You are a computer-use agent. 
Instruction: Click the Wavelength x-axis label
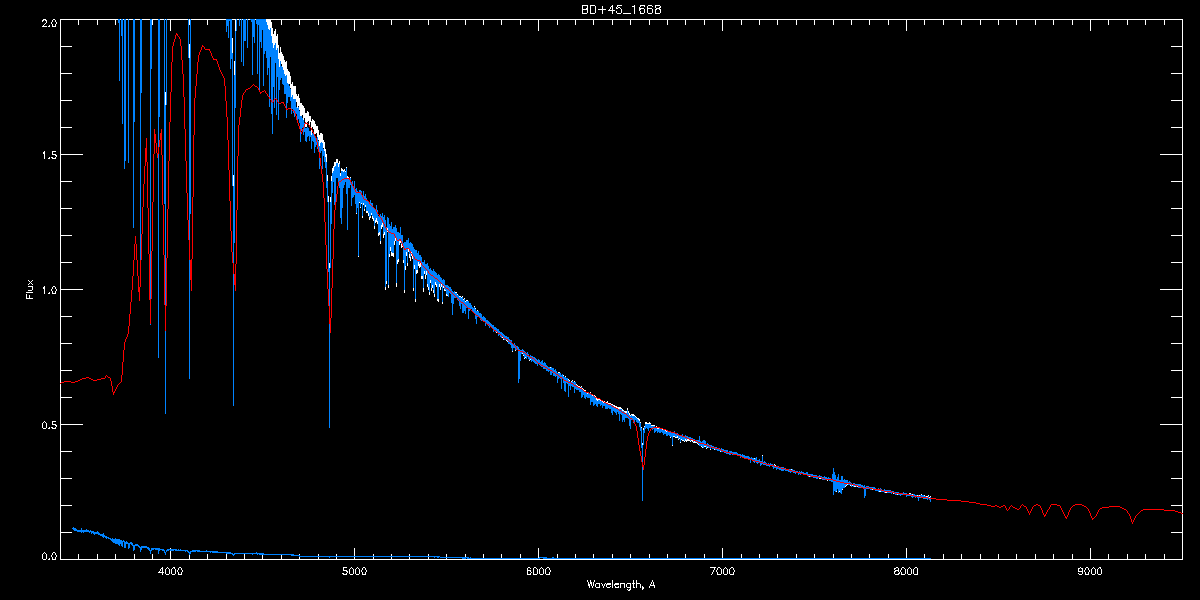[621, 584]
